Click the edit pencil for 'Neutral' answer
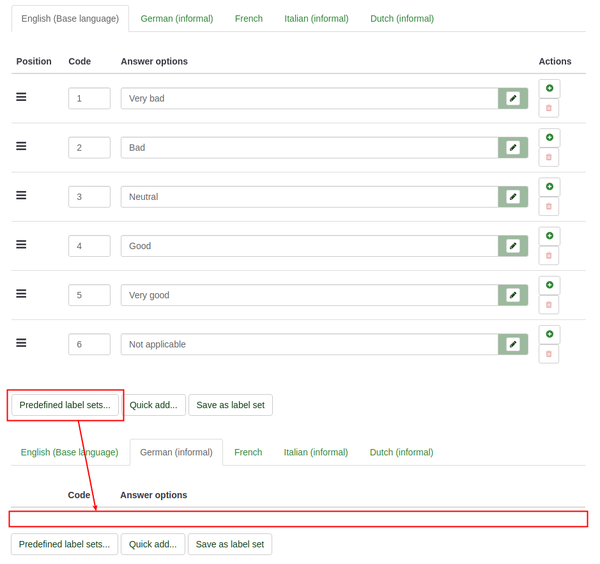Viewport: 600px width, 564px height. pyautogui.click(x=513, y=197)
